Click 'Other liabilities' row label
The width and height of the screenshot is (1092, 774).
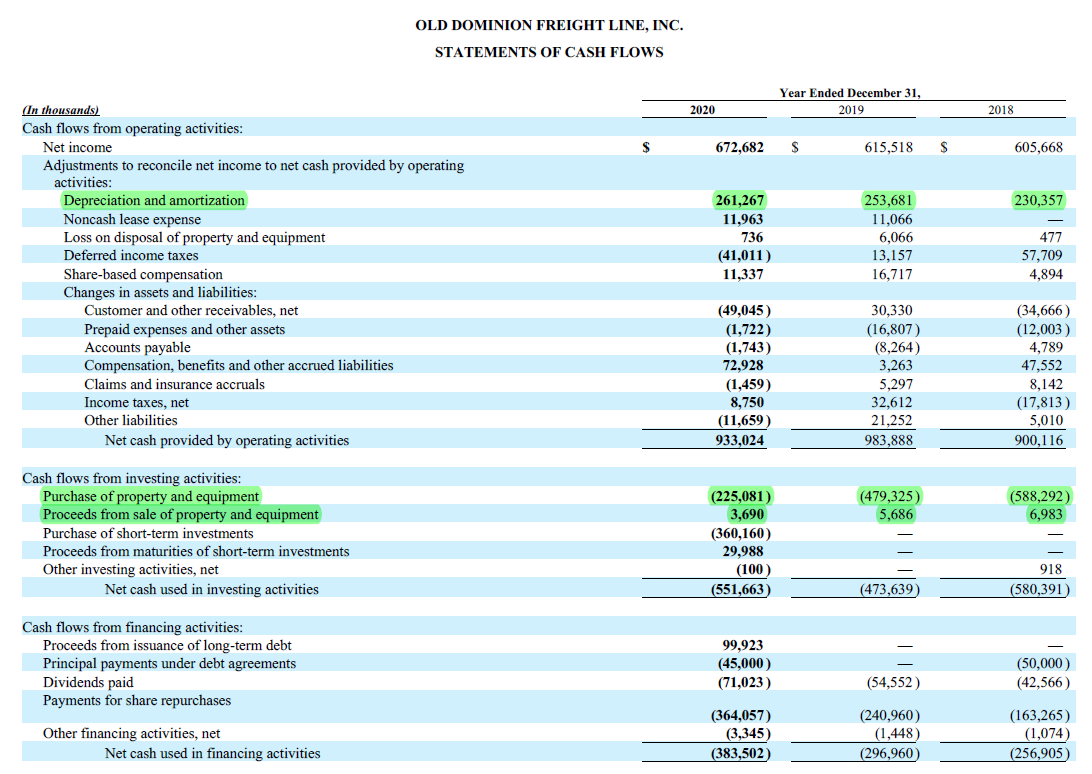[131, 421]
